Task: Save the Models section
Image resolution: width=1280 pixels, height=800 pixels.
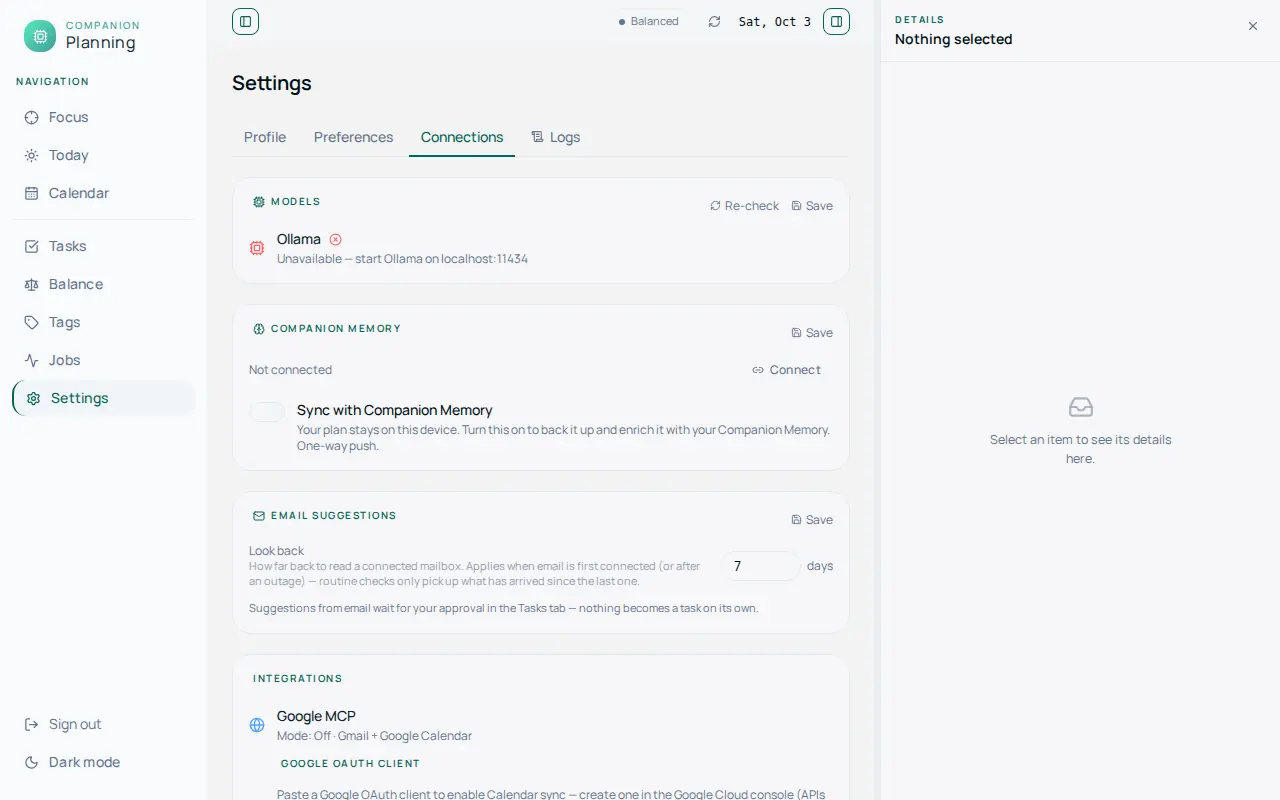Action: [812, 206]
